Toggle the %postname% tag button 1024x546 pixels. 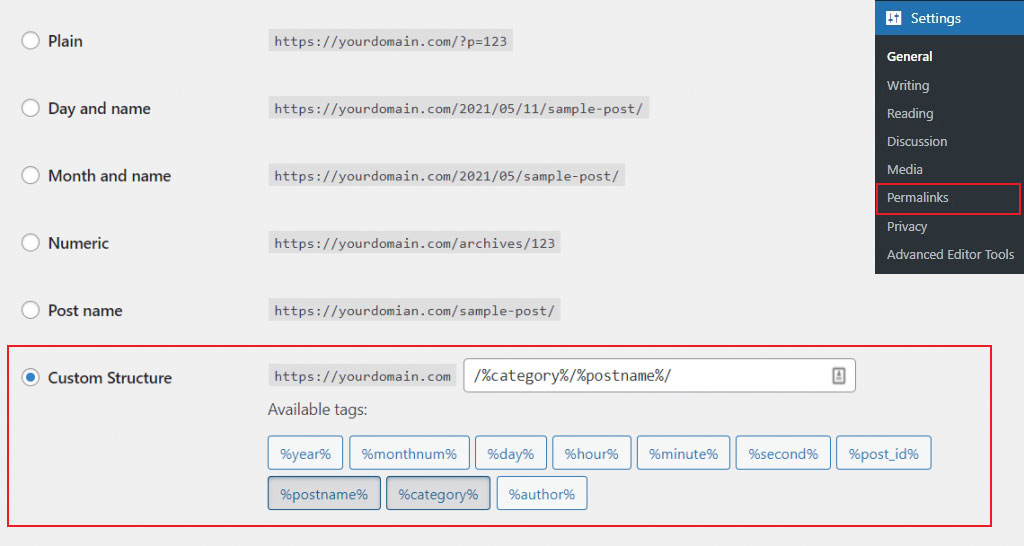[x=324, y=494]
